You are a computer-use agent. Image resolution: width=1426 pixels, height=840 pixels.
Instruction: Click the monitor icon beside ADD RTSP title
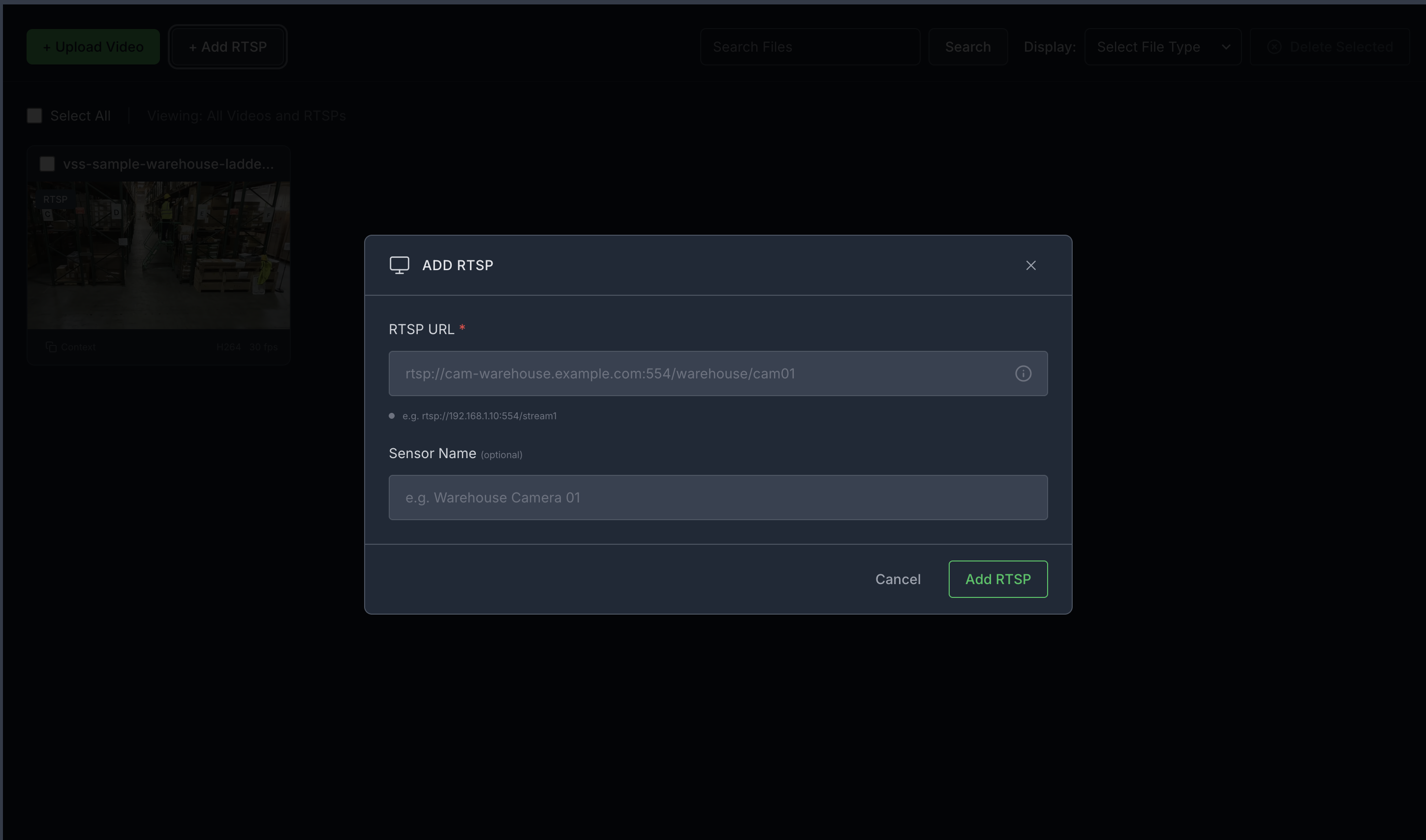click(x=399, y=265)
